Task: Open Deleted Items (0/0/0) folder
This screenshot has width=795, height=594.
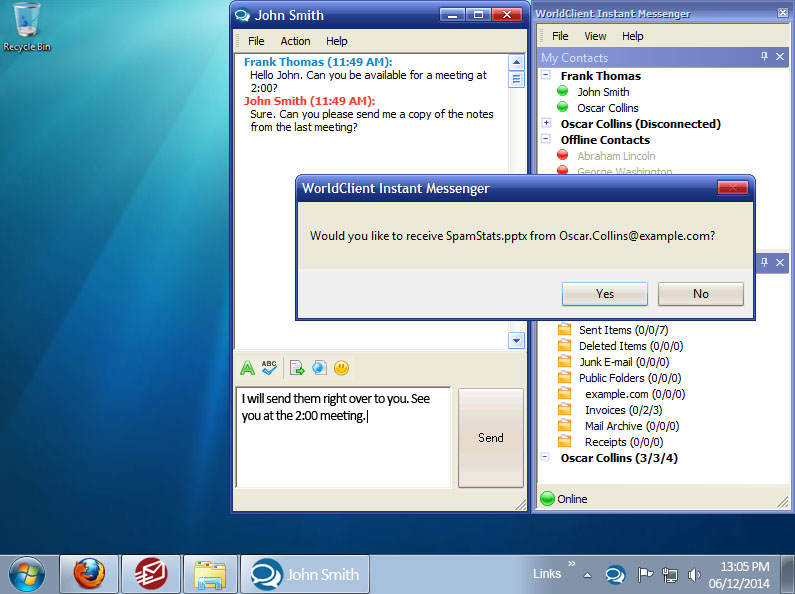Action: [x=631, y=346]
